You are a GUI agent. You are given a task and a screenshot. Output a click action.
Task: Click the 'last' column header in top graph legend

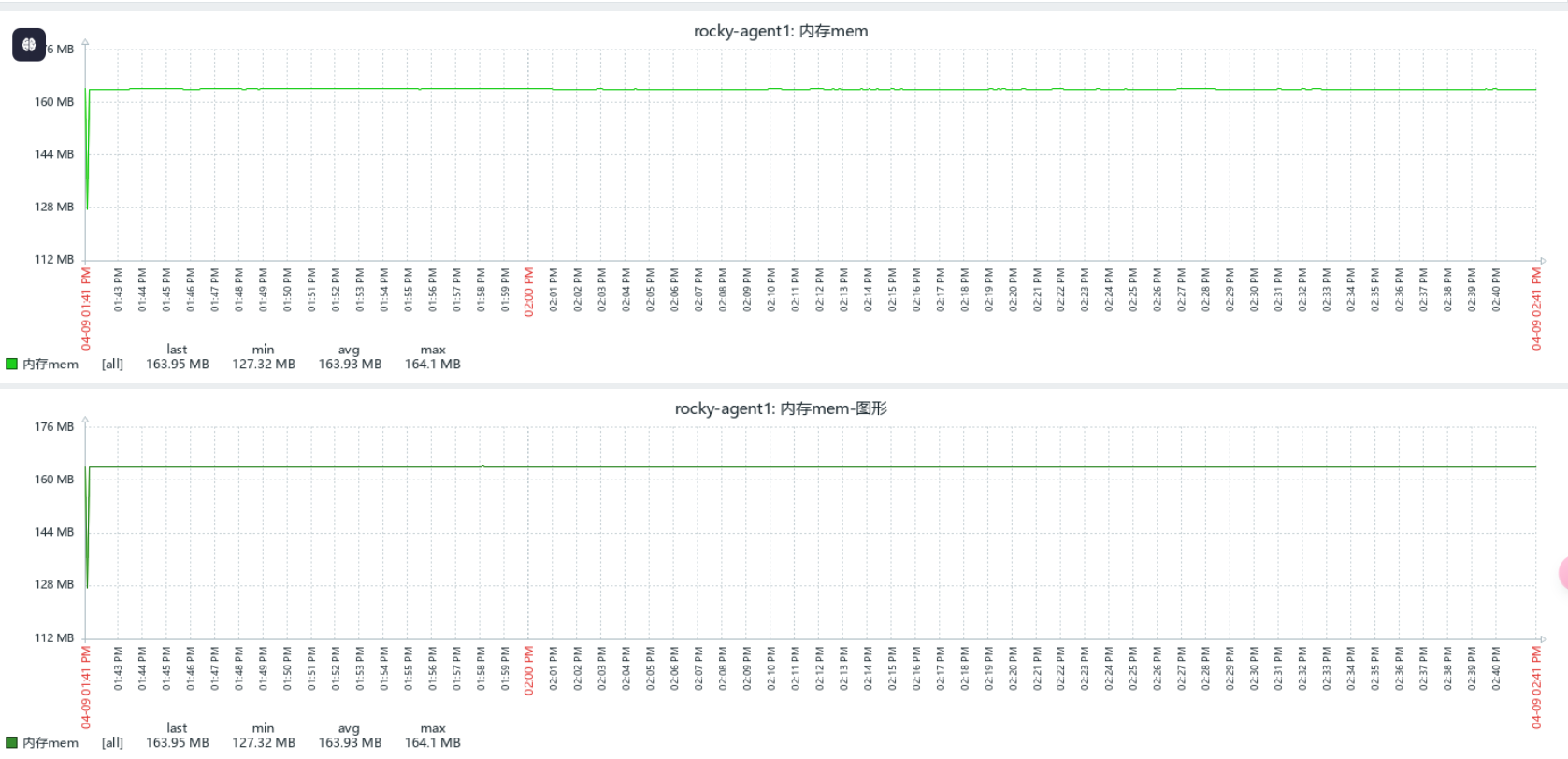pos(177,350)
